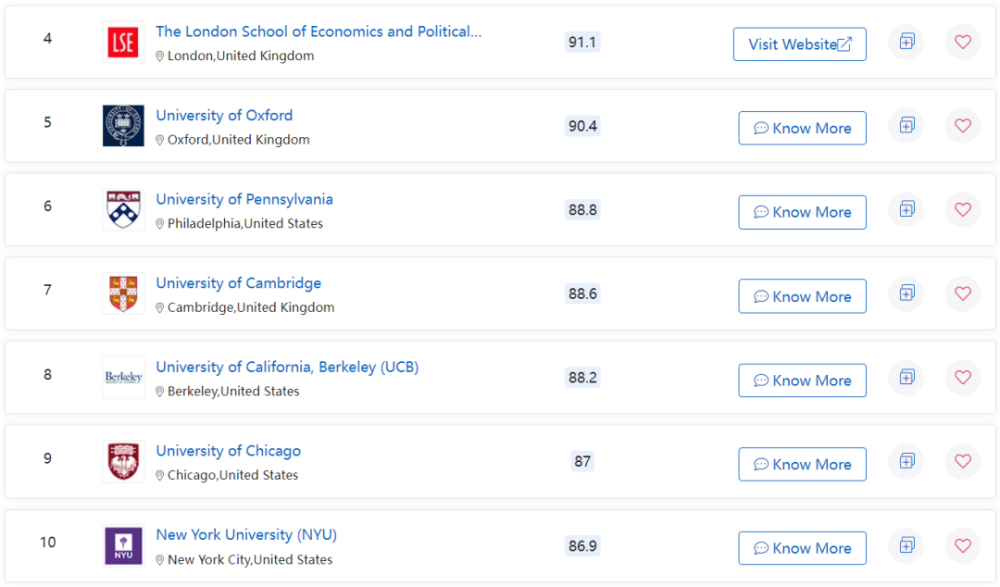Add University of Chicago to compare
This screenshot has width=1000, height=587.
[x=906, y=461]
